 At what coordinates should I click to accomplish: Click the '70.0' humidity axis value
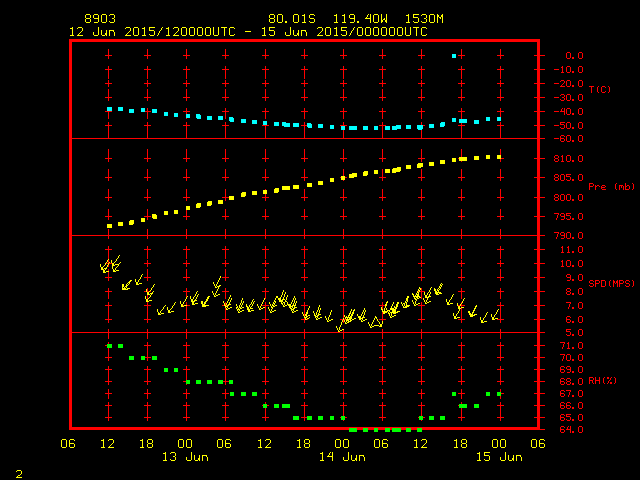[571, 358]
